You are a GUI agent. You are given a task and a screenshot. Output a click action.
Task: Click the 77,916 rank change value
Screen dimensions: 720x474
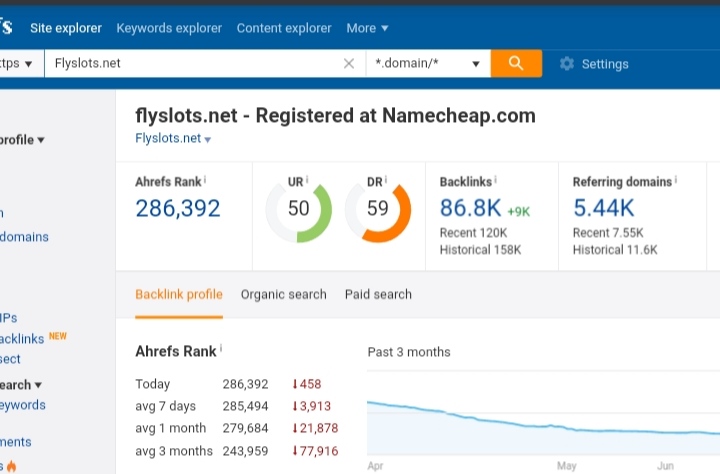coord(315,451)
